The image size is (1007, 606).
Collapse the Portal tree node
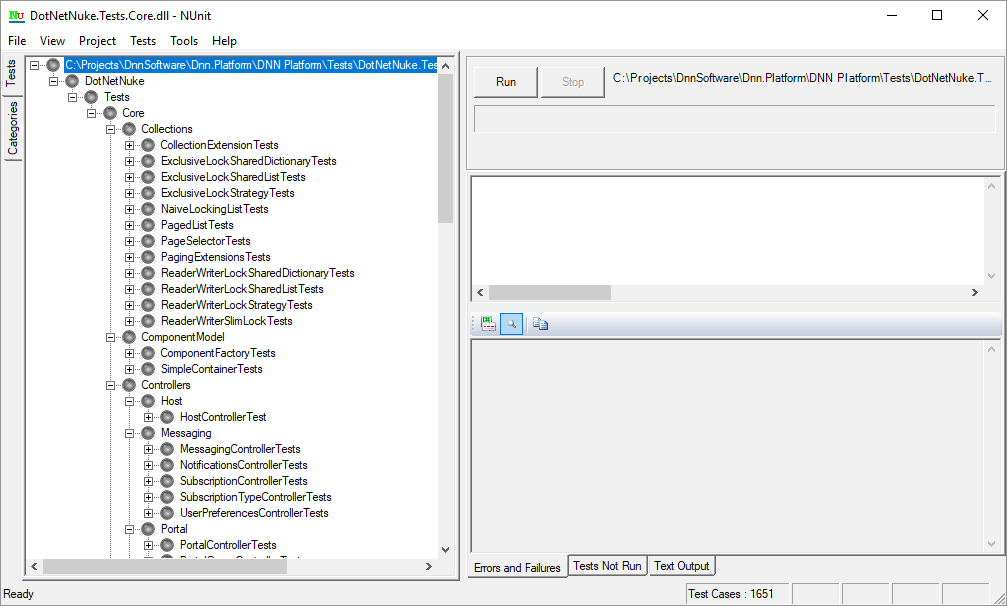coord(129,530)
